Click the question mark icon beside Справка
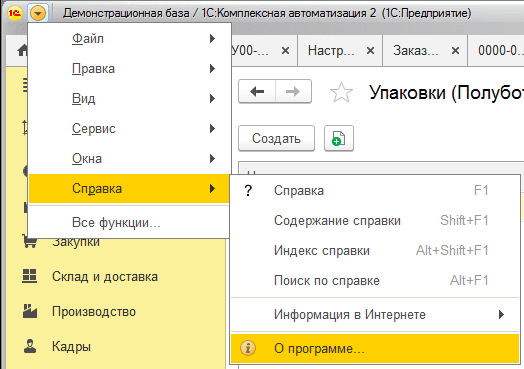The image size is (524, 369). tap(248, 191)
